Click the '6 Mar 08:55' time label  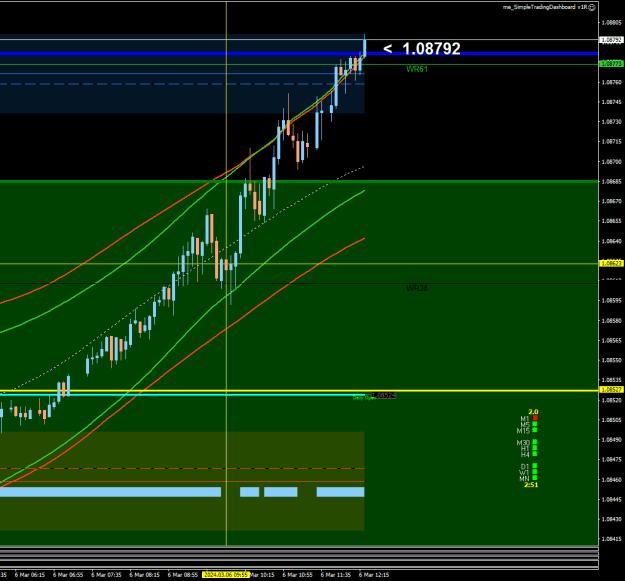[x=183, y=575]
